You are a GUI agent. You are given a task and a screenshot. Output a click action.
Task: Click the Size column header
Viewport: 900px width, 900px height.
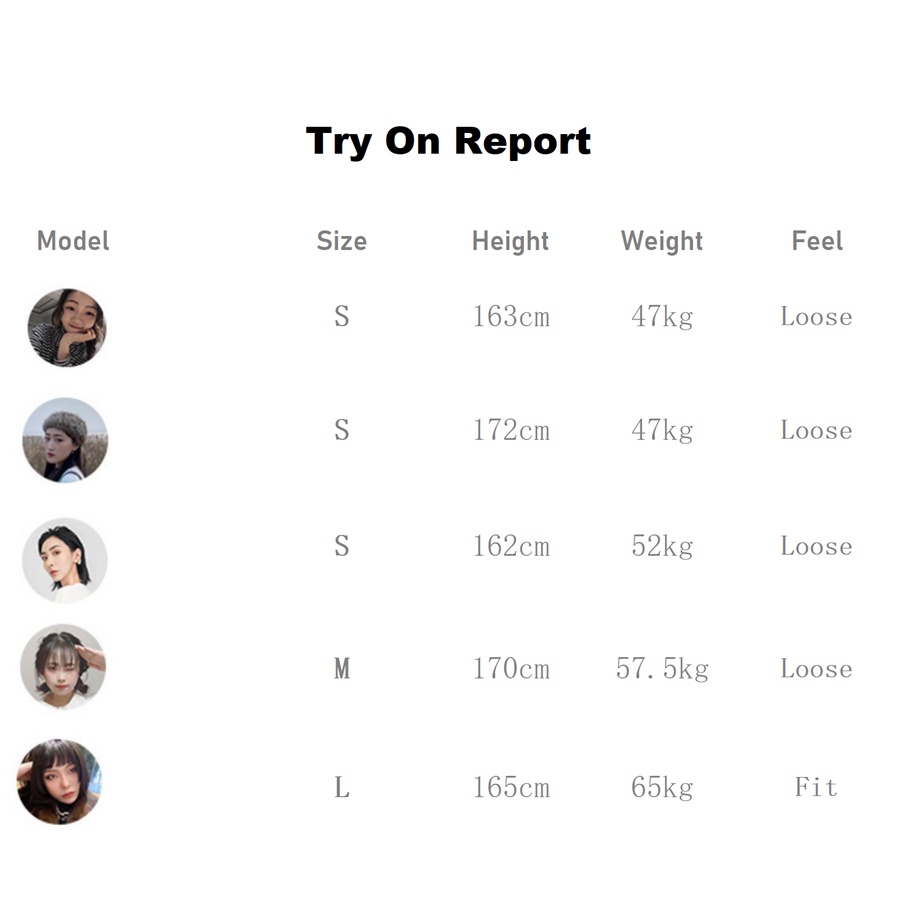click(341, 241)
